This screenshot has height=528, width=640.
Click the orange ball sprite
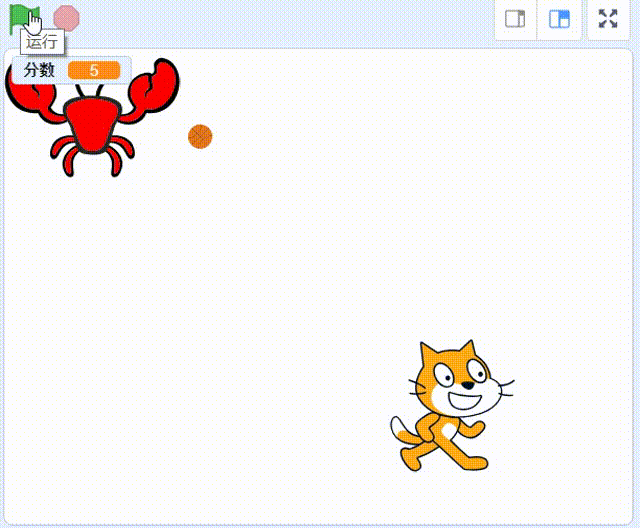pyautogui.click(x=200, y=137)
